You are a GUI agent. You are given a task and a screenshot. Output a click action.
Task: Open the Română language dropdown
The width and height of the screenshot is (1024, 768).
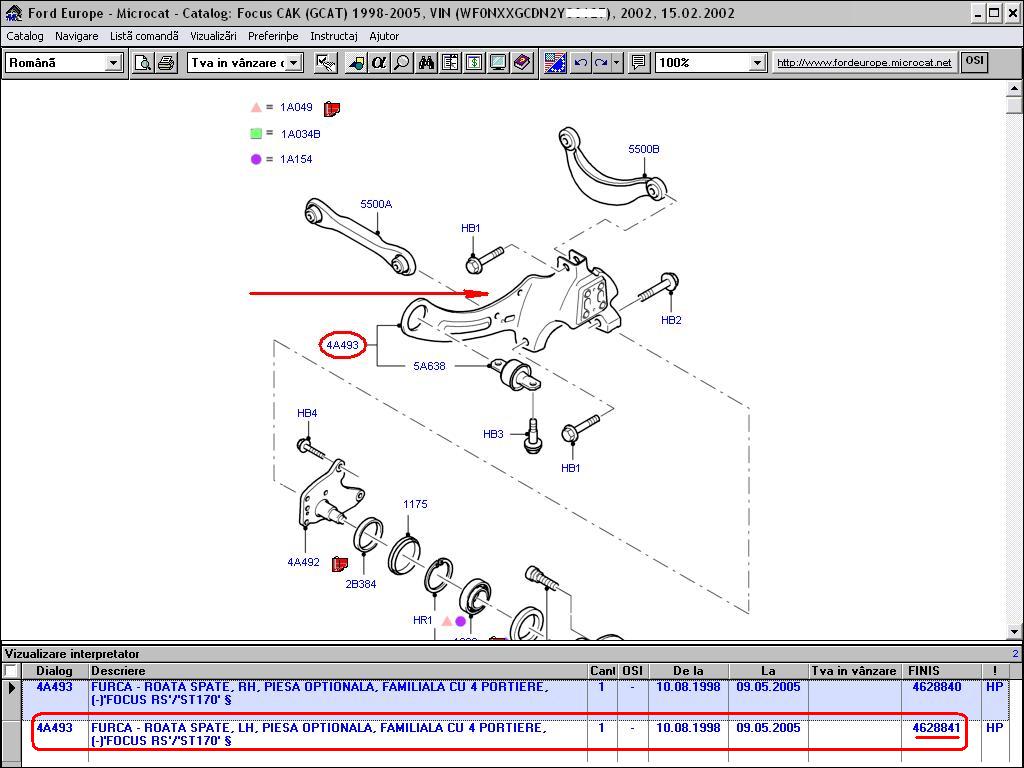[x=113, y=63]
